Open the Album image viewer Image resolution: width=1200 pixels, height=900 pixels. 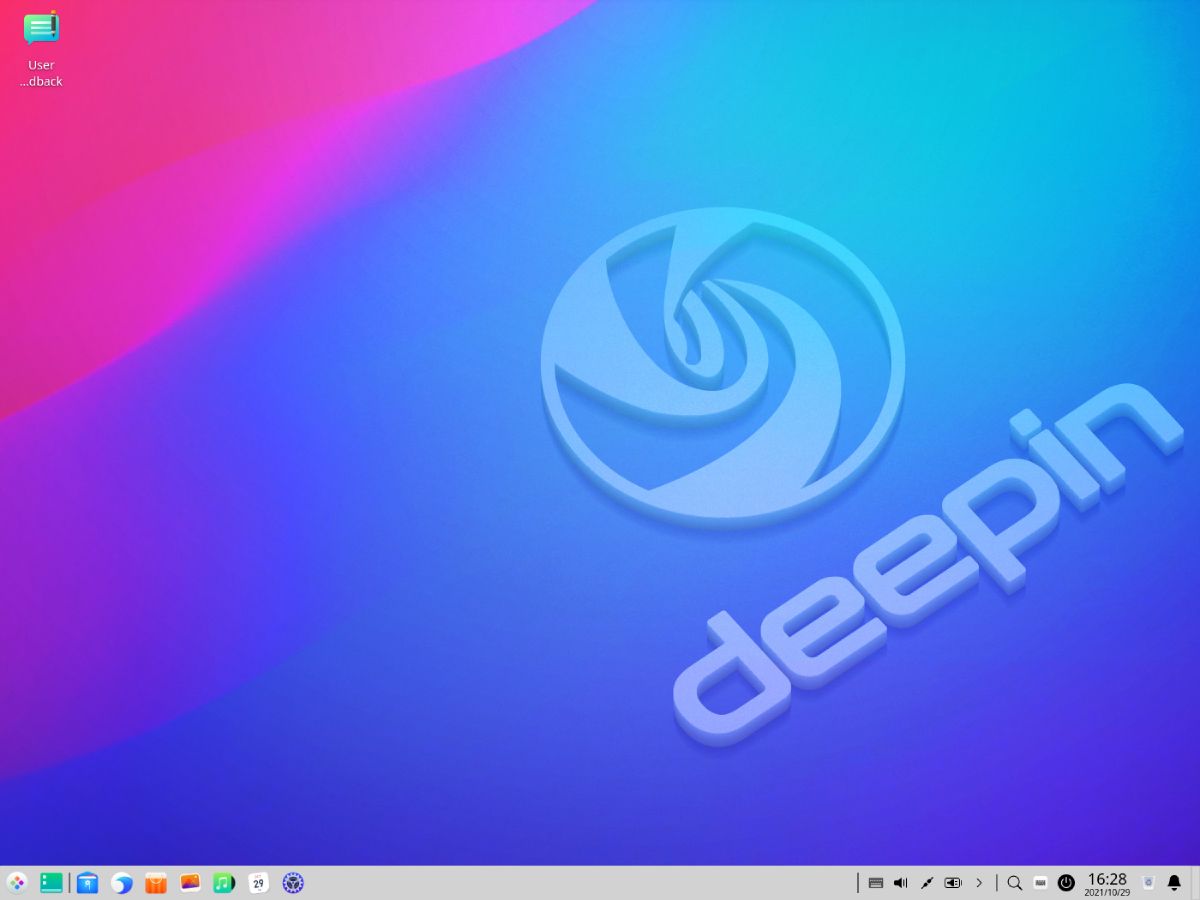coord(189,883)
